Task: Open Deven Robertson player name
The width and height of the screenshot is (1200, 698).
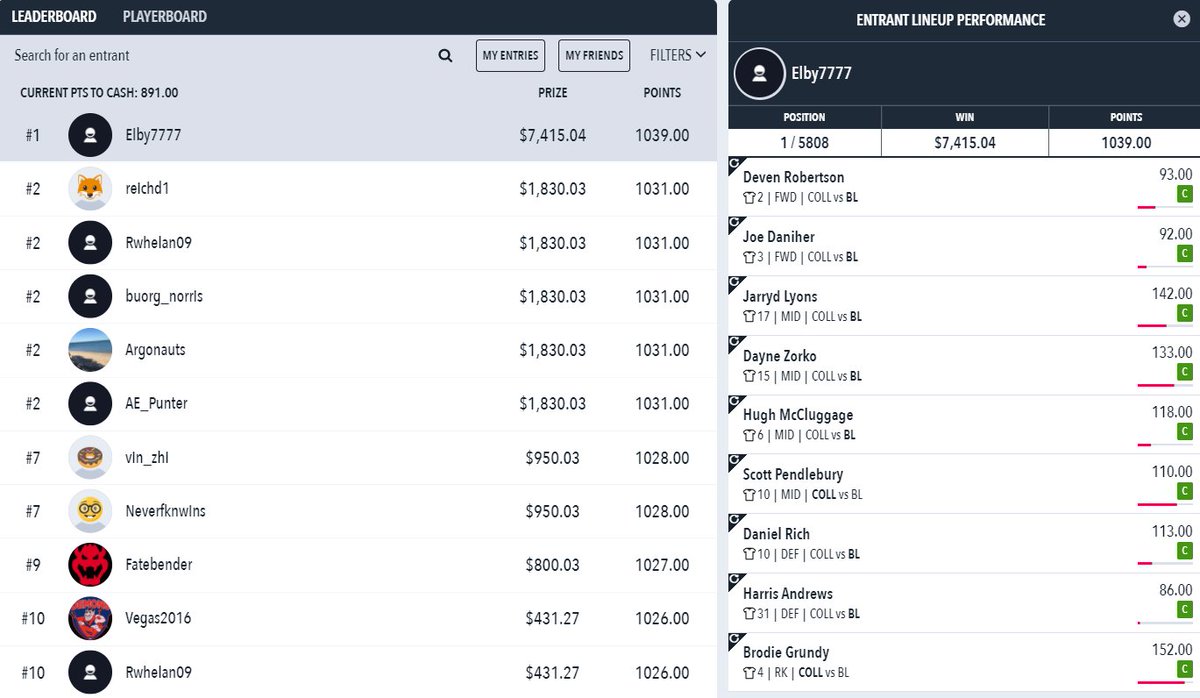Action: (x=793, y=177)
